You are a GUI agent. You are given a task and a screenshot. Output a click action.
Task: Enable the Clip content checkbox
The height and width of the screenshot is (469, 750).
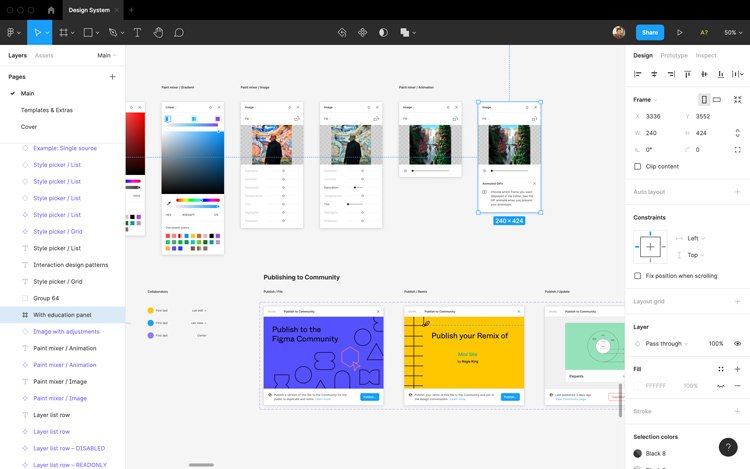[638, 166]
